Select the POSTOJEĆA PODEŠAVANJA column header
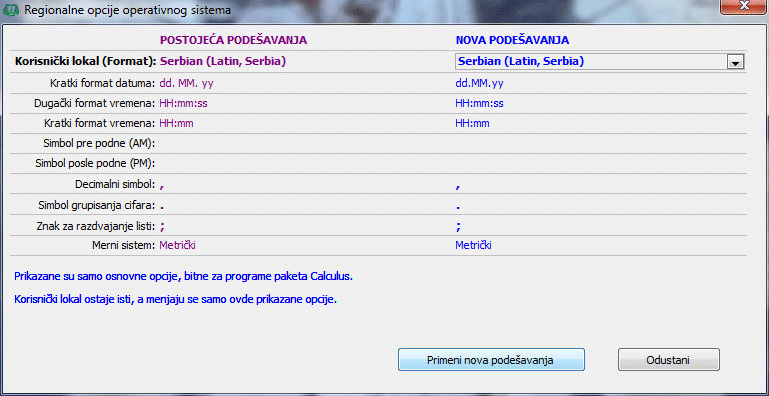This screenshot has height=396, width=769. pos(234,40)
